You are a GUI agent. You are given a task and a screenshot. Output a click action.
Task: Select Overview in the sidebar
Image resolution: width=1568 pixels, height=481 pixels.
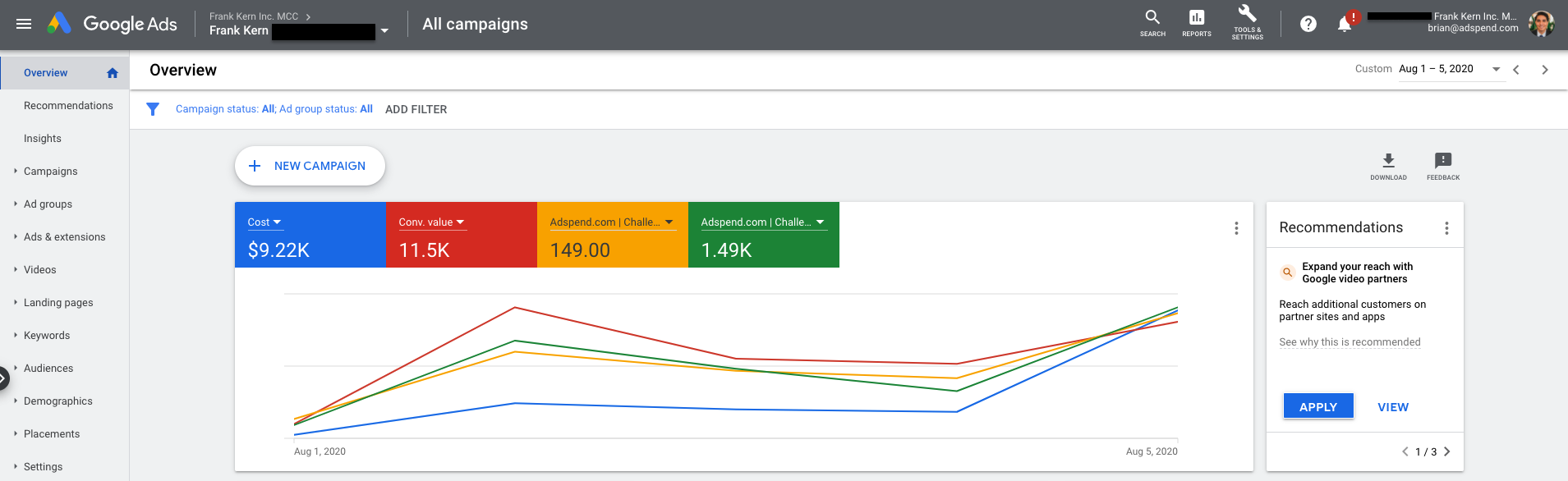coord(64,73)
